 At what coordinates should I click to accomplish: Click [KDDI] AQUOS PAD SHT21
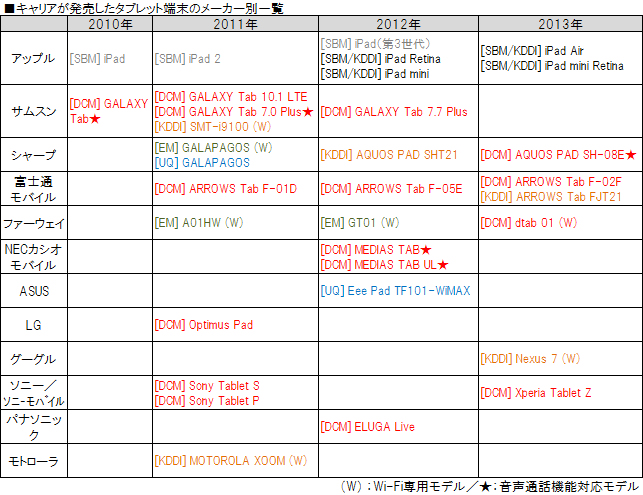(x=389, y=155)
